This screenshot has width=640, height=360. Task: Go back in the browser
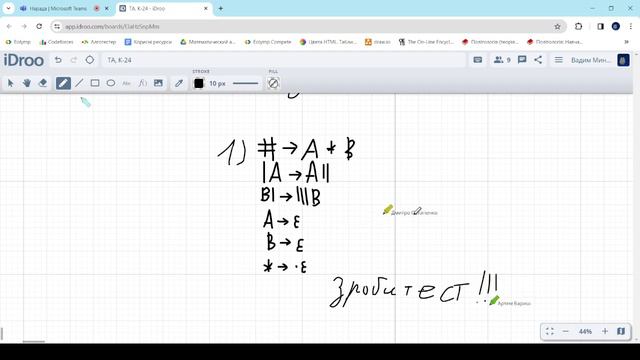(9, 26)
